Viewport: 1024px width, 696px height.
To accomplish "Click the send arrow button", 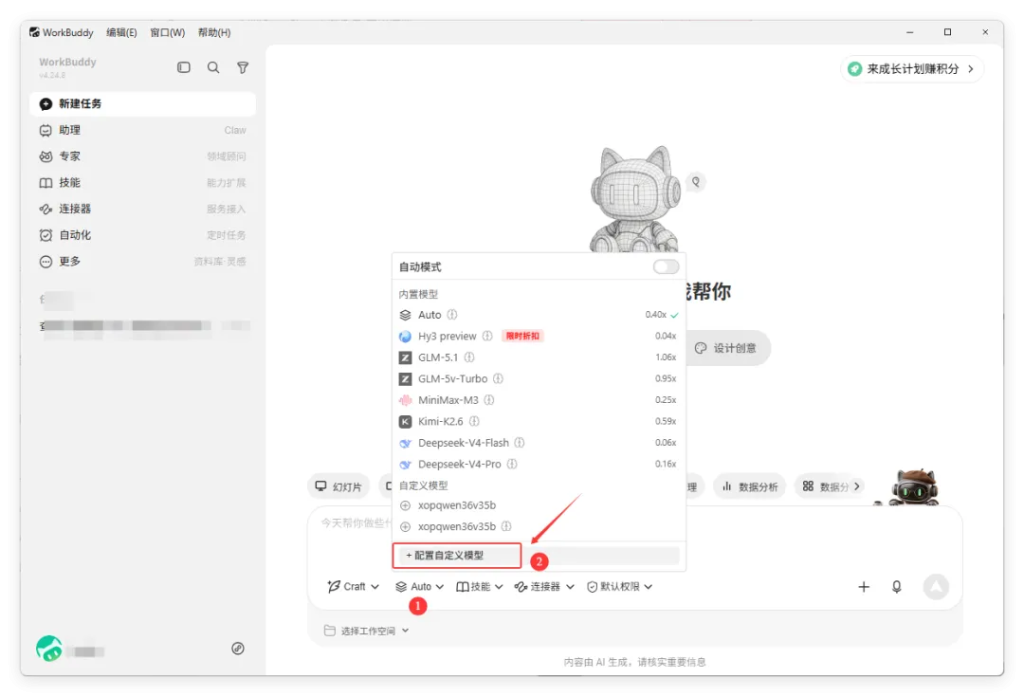I will click(936, 586).
